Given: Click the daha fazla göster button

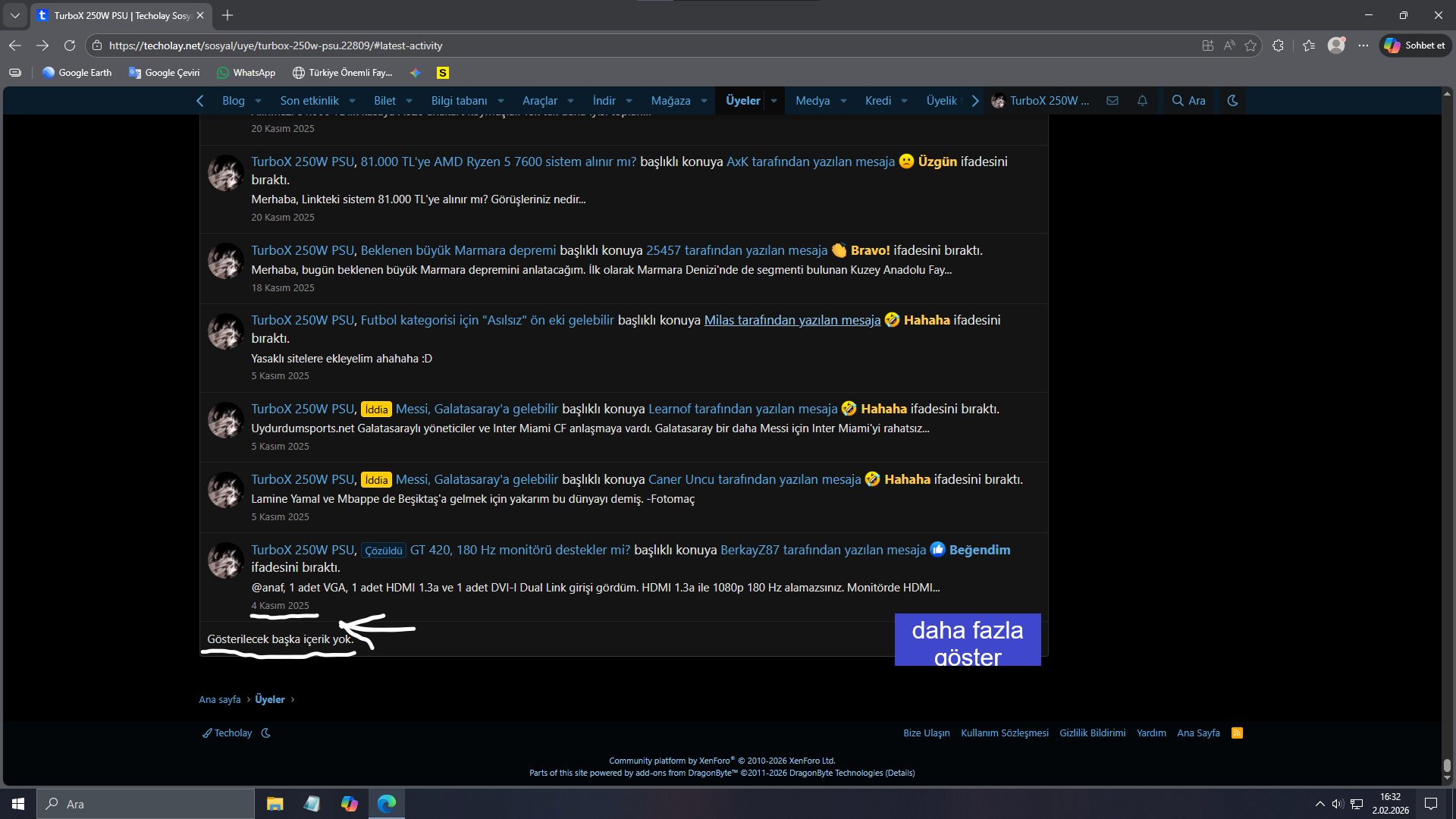Looking at the screenshot, I should (968, 640).
